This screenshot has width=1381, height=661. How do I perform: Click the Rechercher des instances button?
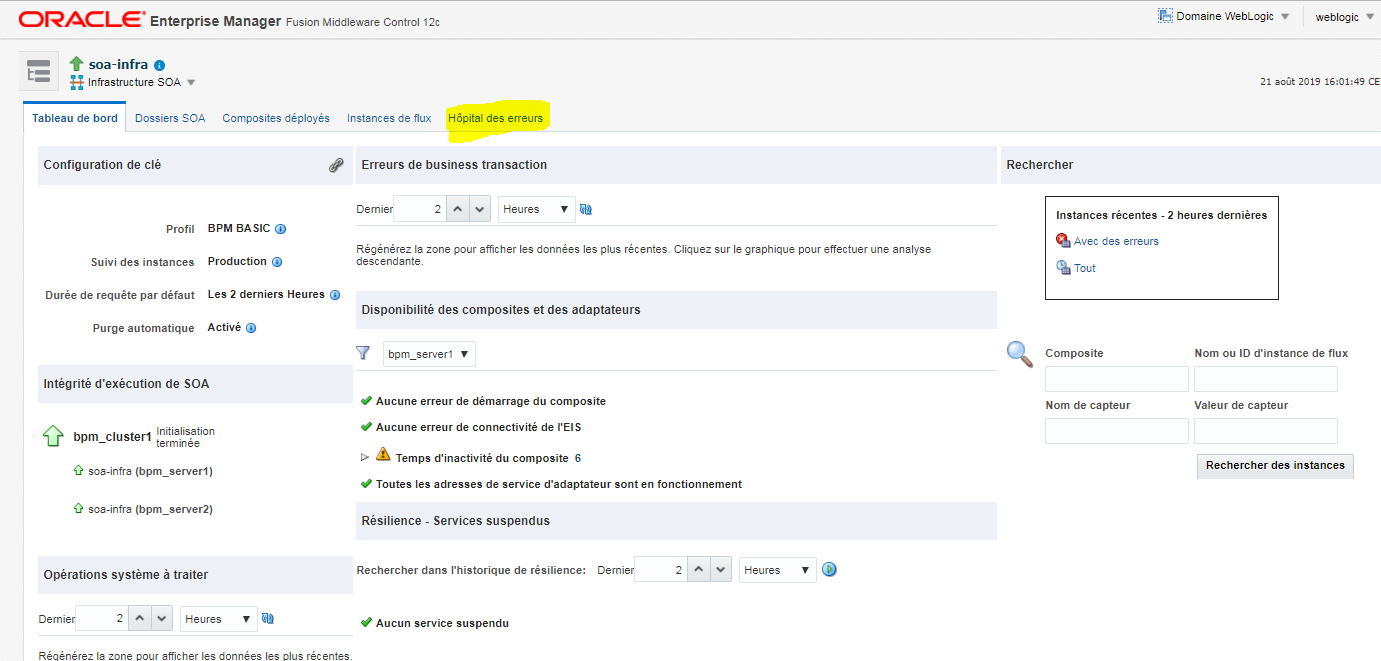(1275, 465)
